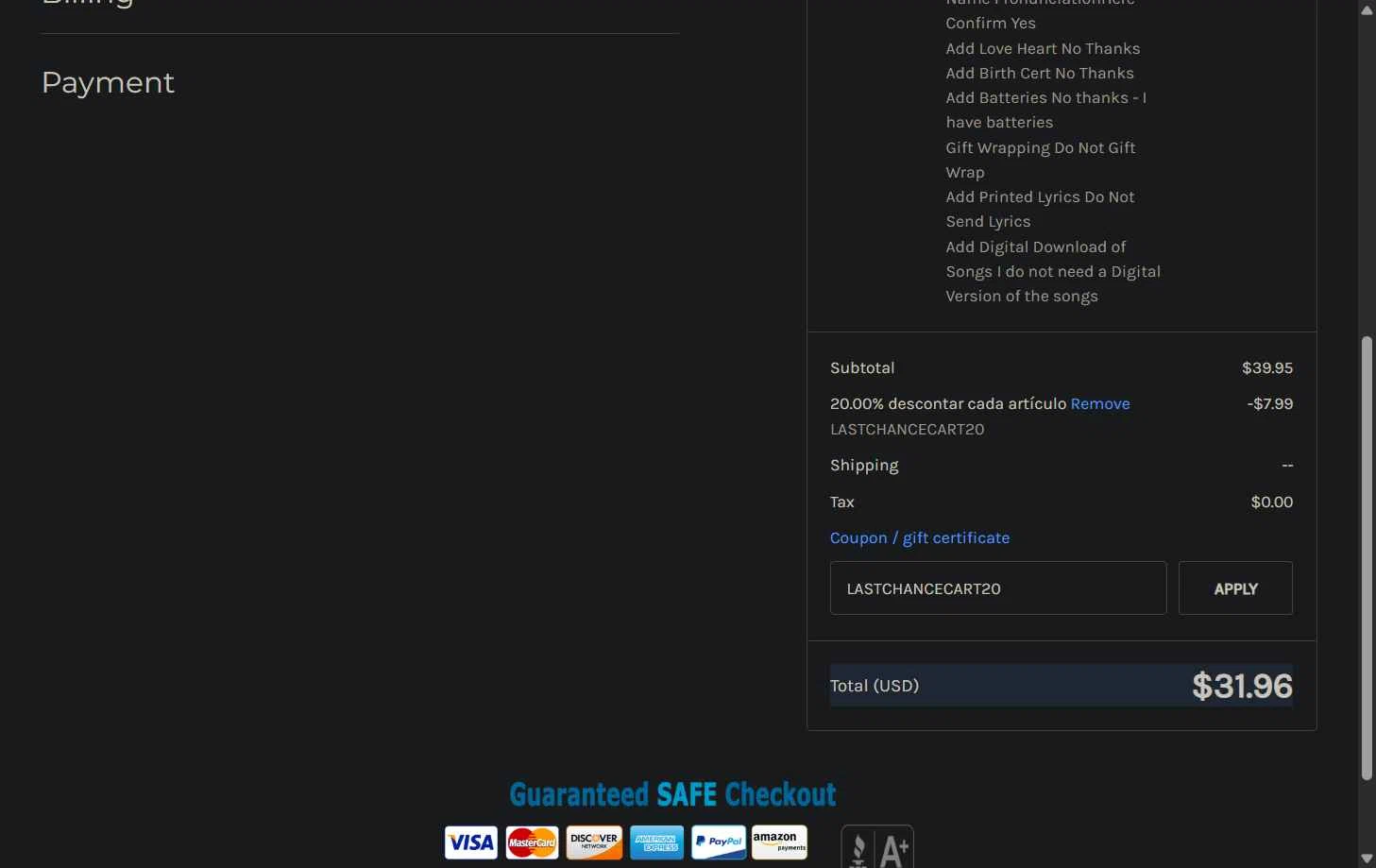Viewport: 1376px width, 868px height.
Task: Click the 'Add Birth Cert No Thanks' line
Action: click(1040, 73)
